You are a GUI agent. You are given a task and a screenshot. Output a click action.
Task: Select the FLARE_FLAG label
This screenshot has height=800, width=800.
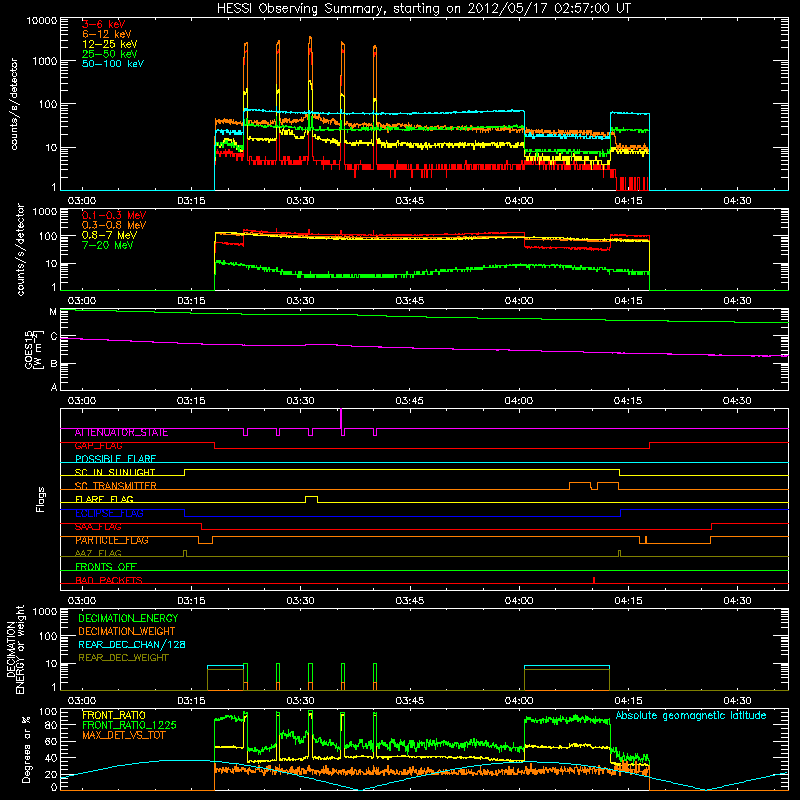(104, 499)
